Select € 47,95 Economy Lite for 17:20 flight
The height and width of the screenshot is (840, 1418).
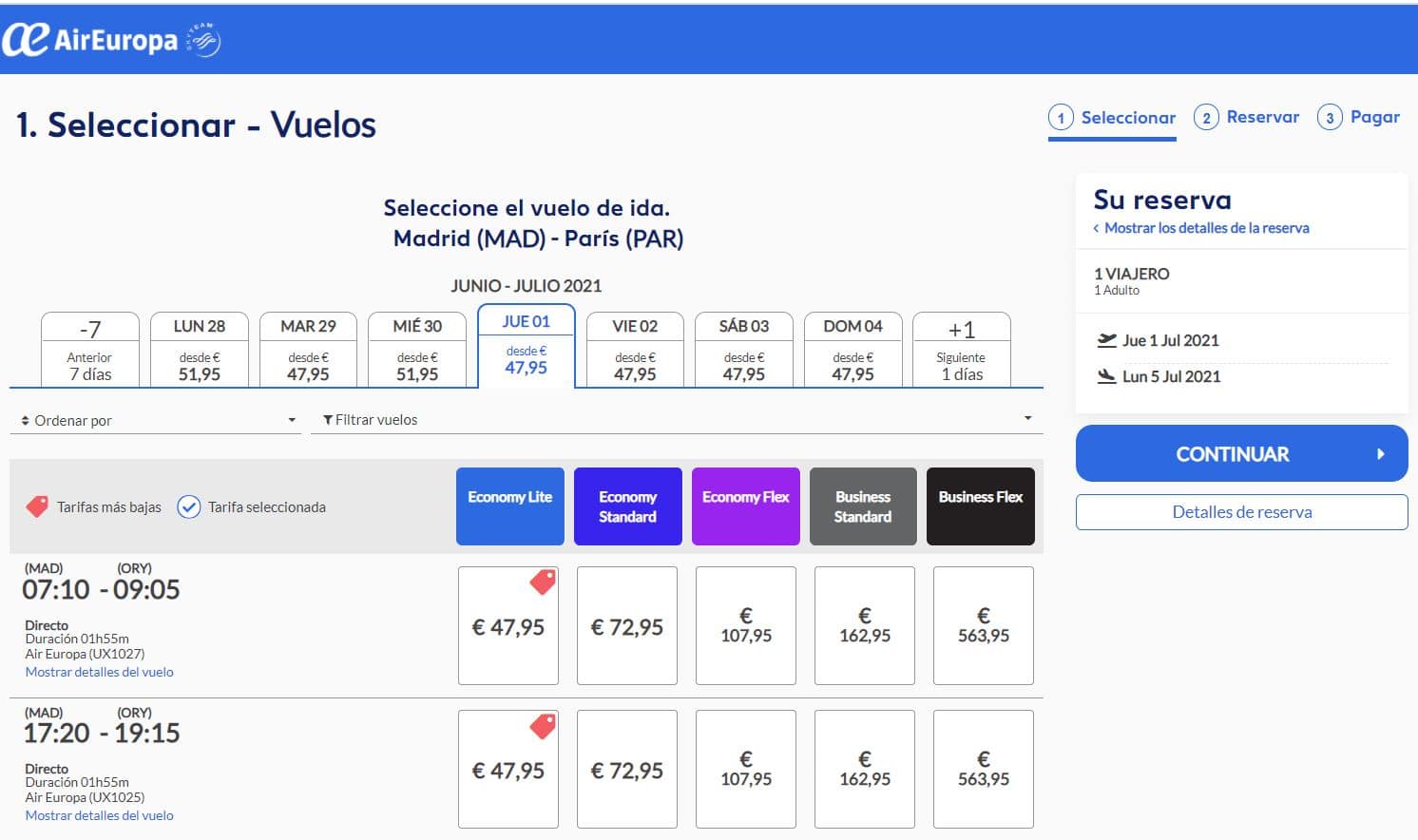click(x=508, y=770)
